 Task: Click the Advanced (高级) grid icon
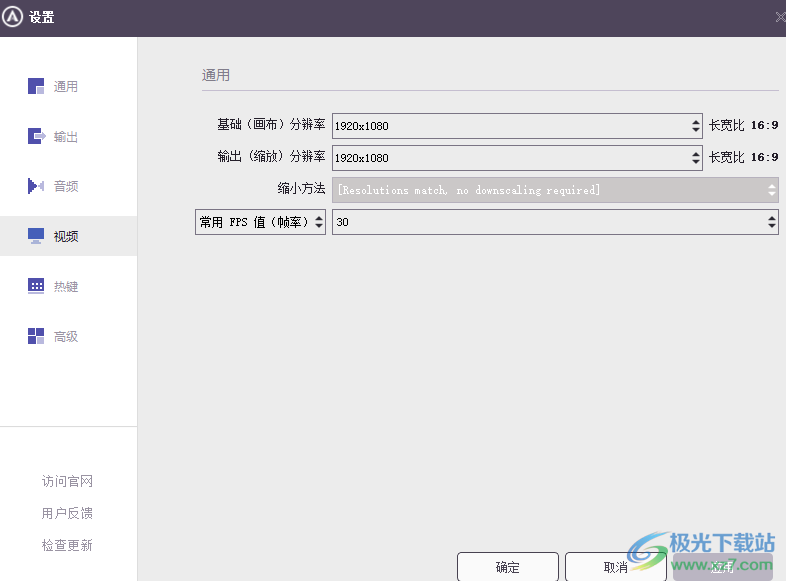(36, 336)
